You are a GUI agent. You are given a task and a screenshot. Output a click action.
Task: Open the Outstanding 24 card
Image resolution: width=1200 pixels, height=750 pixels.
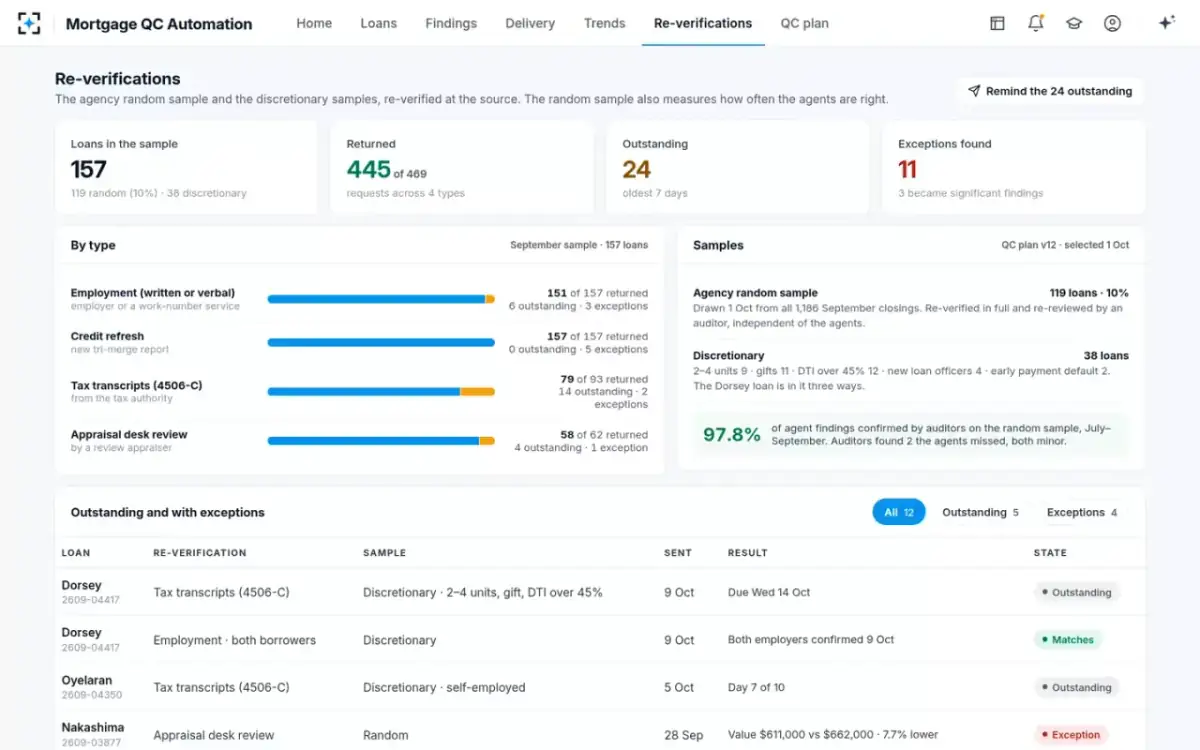coord(738,168)
